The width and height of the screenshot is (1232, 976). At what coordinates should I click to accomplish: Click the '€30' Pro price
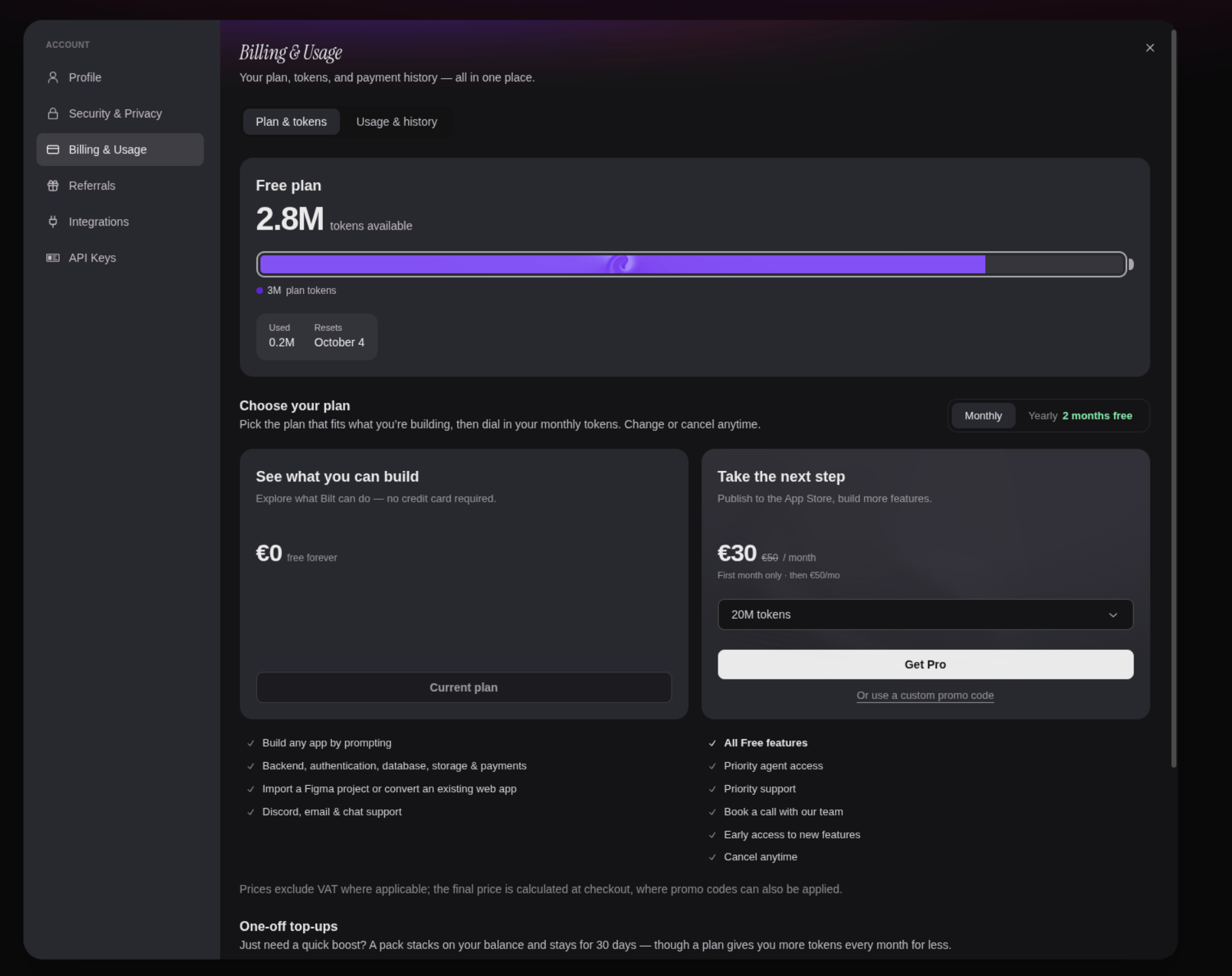coord(737,554)
